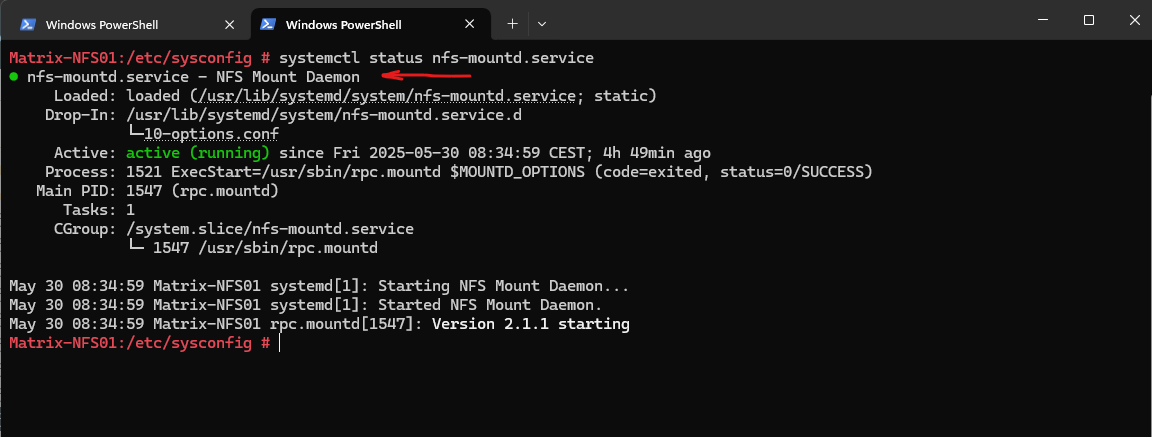Click the green "active (running)" status text
The height and width of the screenshot is (437, 1152).
point(198,153)
